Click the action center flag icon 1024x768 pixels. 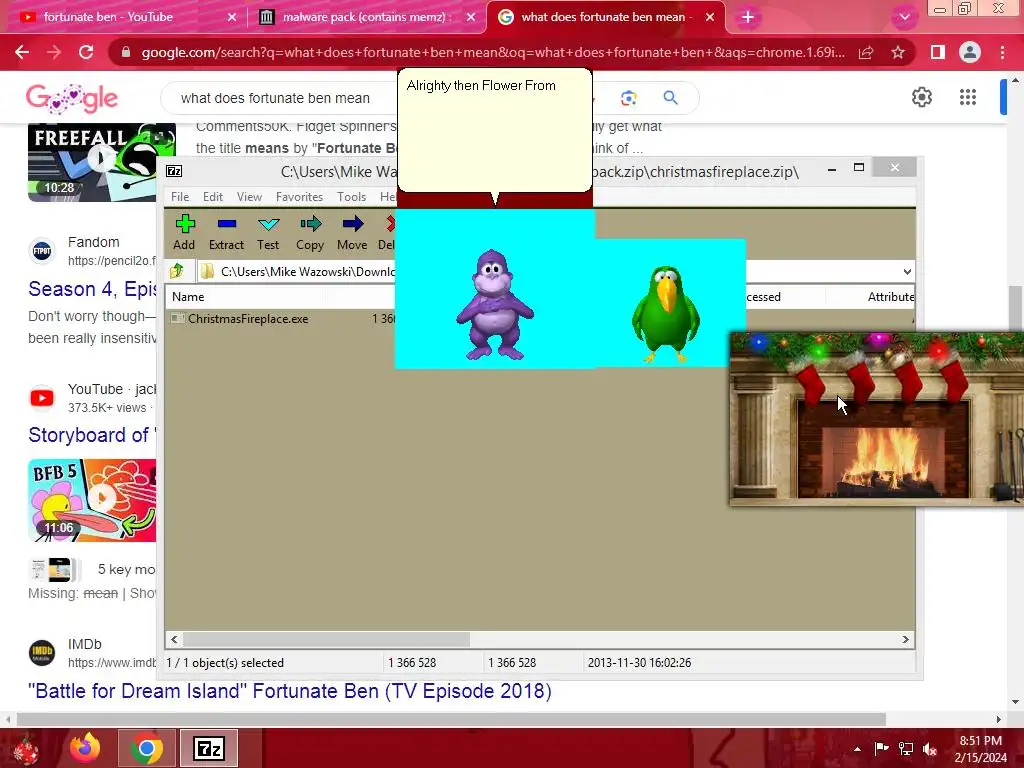882,749
